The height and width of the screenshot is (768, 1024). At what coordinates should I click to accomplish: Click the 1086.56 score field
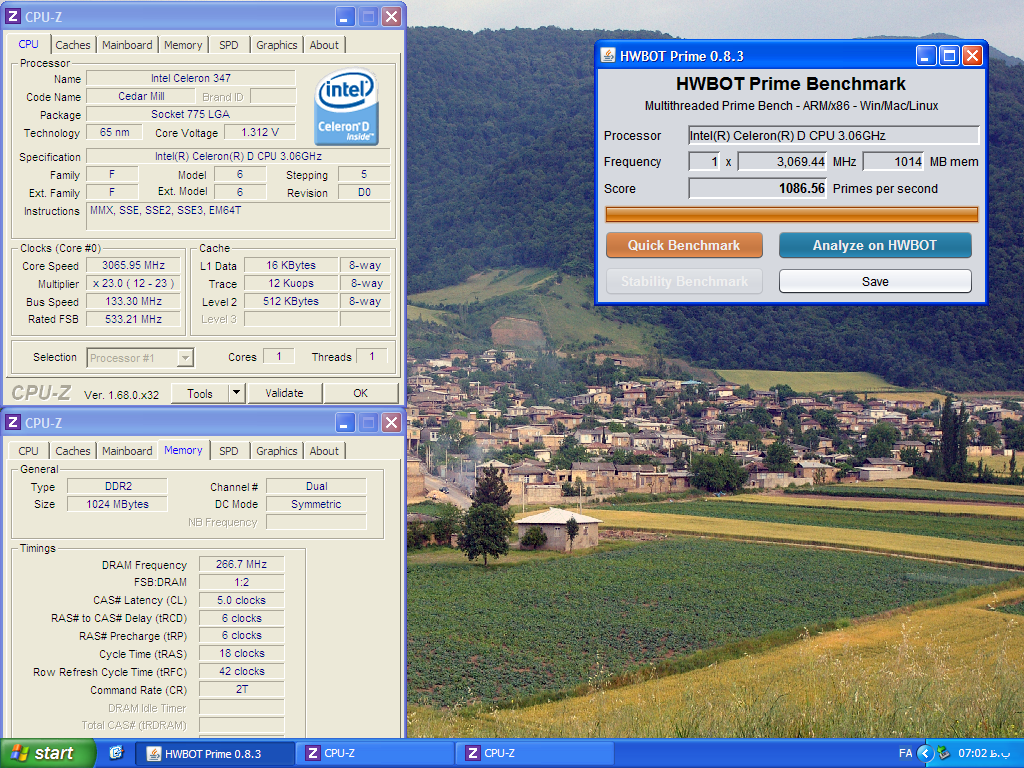click(758, 189)
